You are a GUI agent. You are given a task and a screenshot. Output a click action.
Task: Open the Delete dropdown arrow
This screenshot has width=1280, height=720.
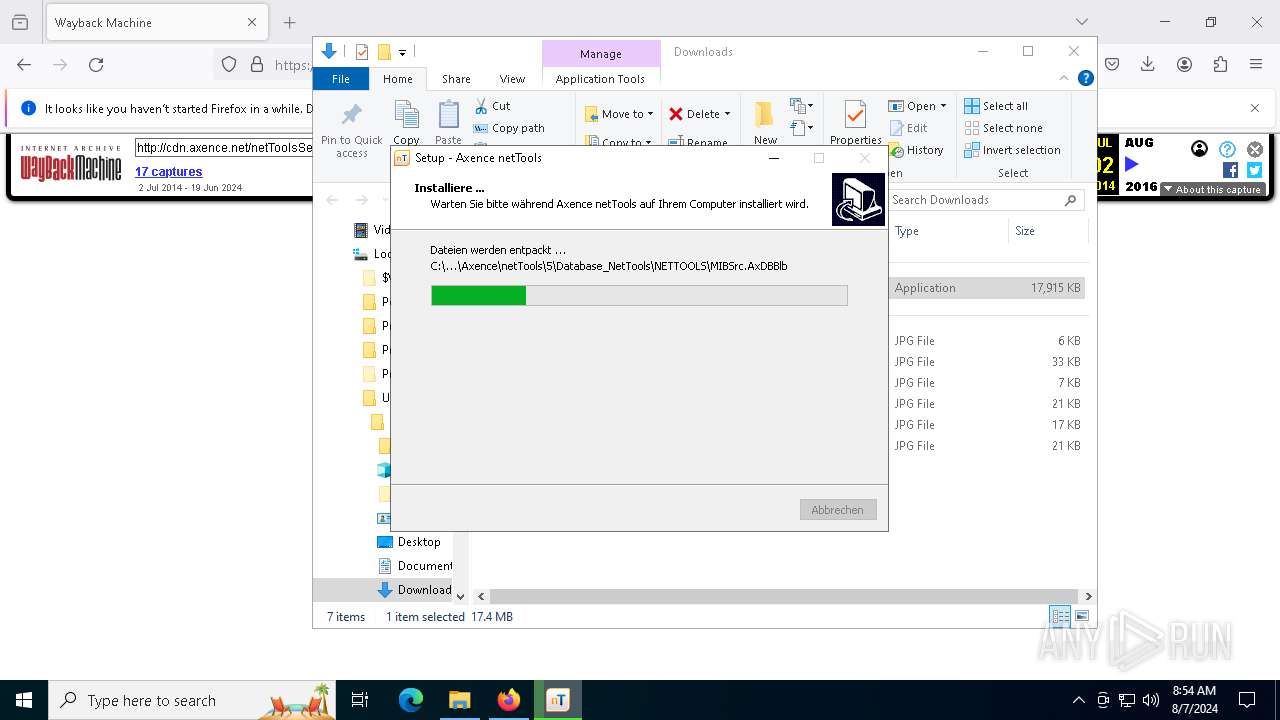click(727, 114)
